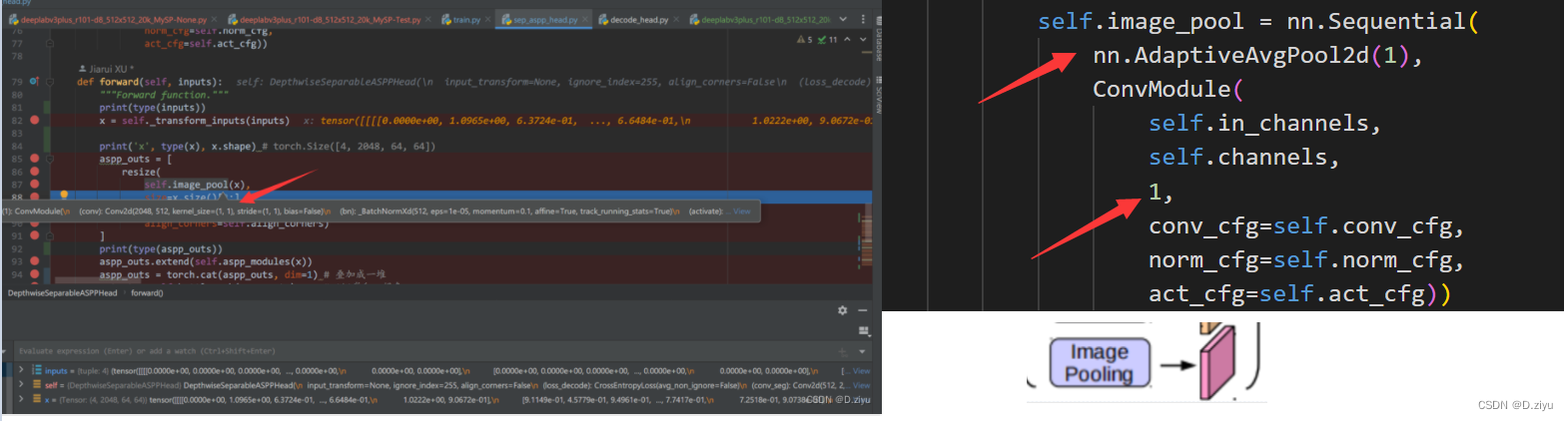Click the self.image_pool(x) code on line 87

pos(196,185)
